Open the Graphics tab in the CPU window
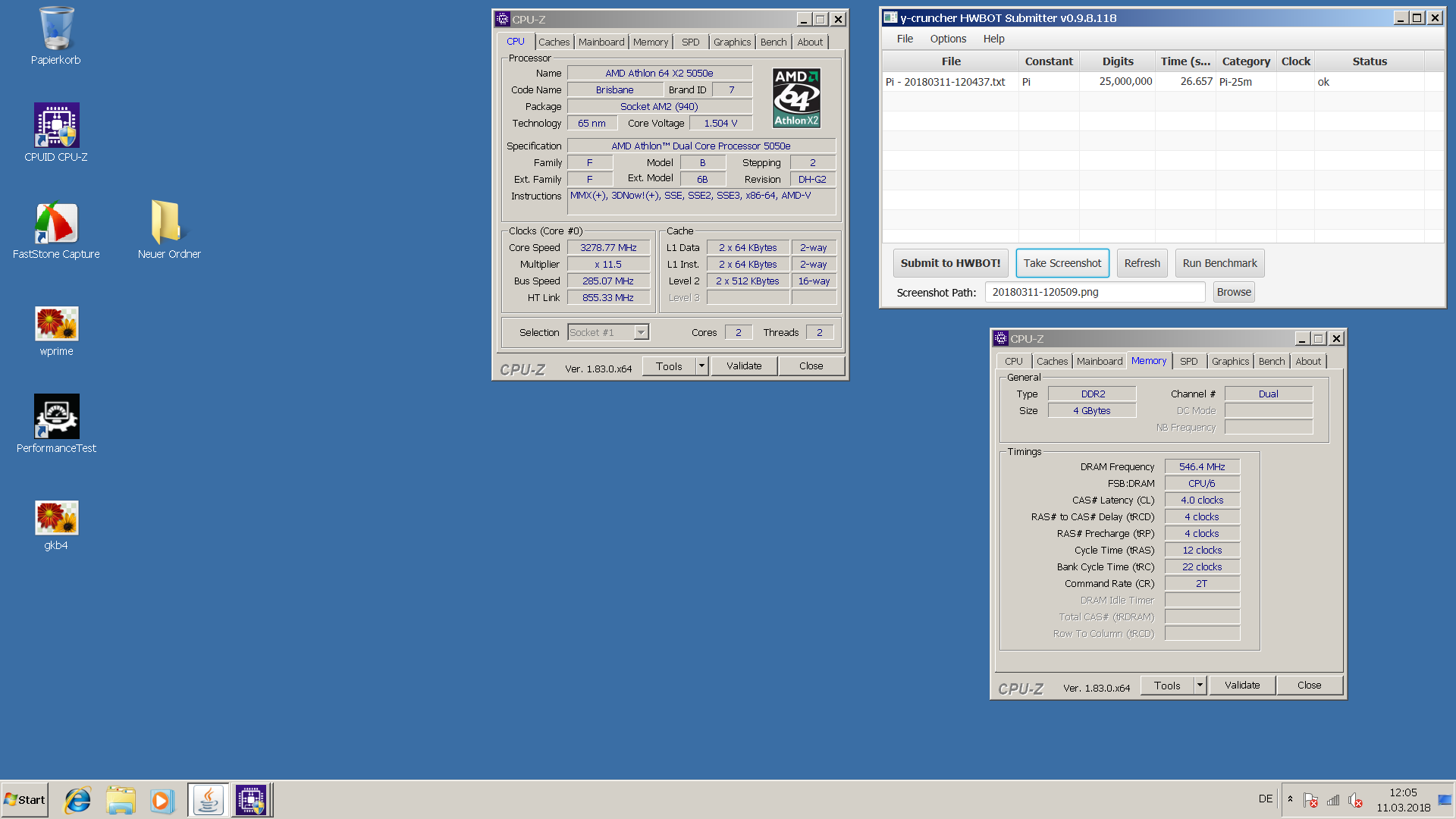 pyautogui.click(x=732, y=42)
